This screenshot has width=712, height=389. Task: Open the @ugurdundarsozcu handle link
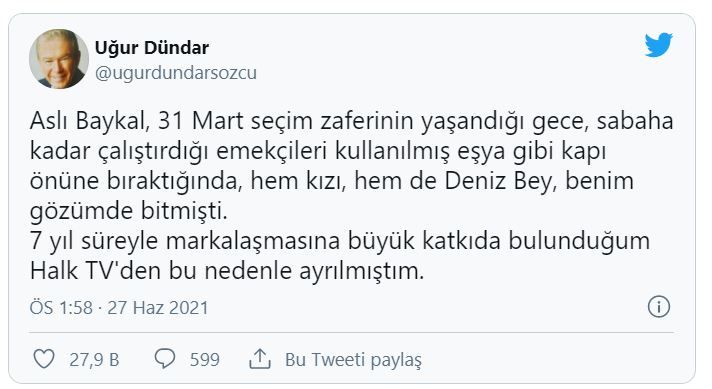coord(176,73)
